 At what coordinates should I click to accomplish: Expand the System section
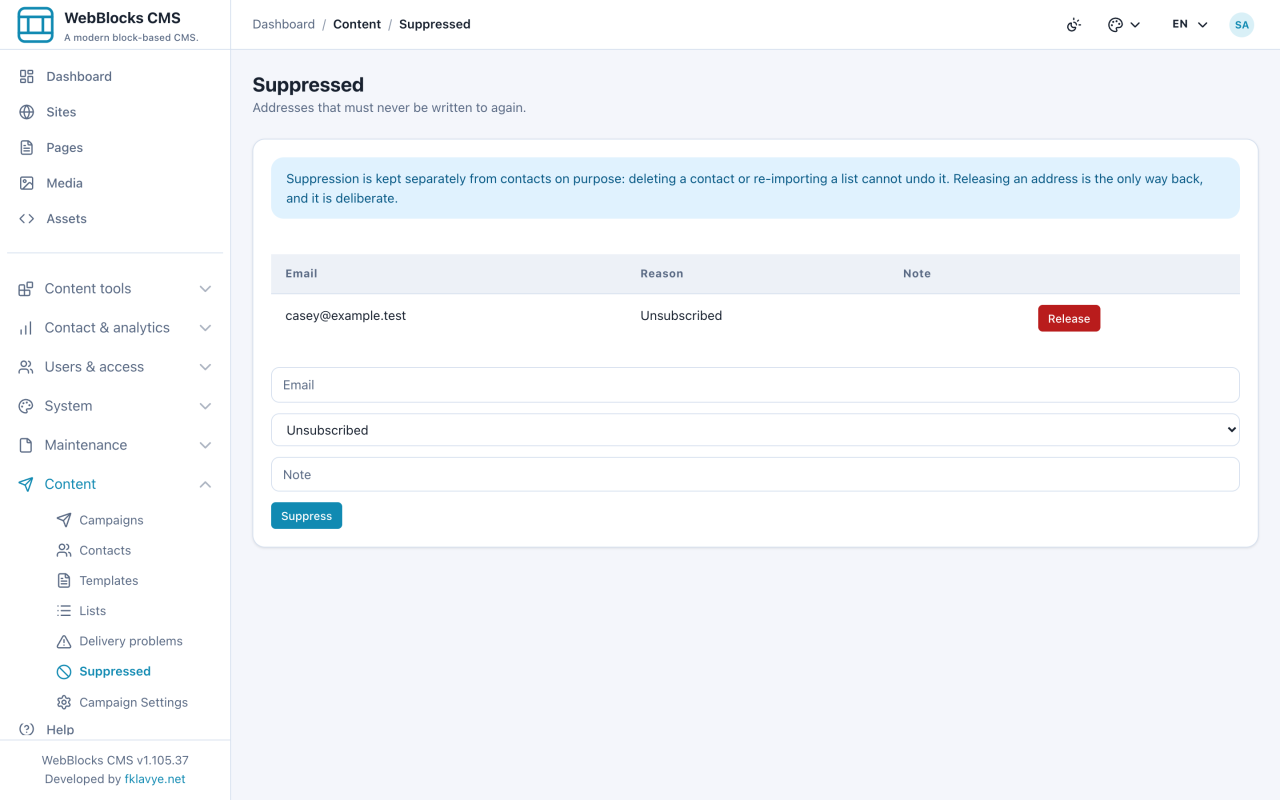[115, 406]
